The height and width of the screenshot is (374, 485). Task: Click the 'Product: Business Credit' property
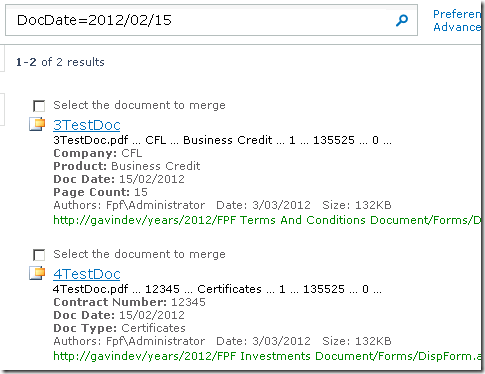(x=127, y=166)
